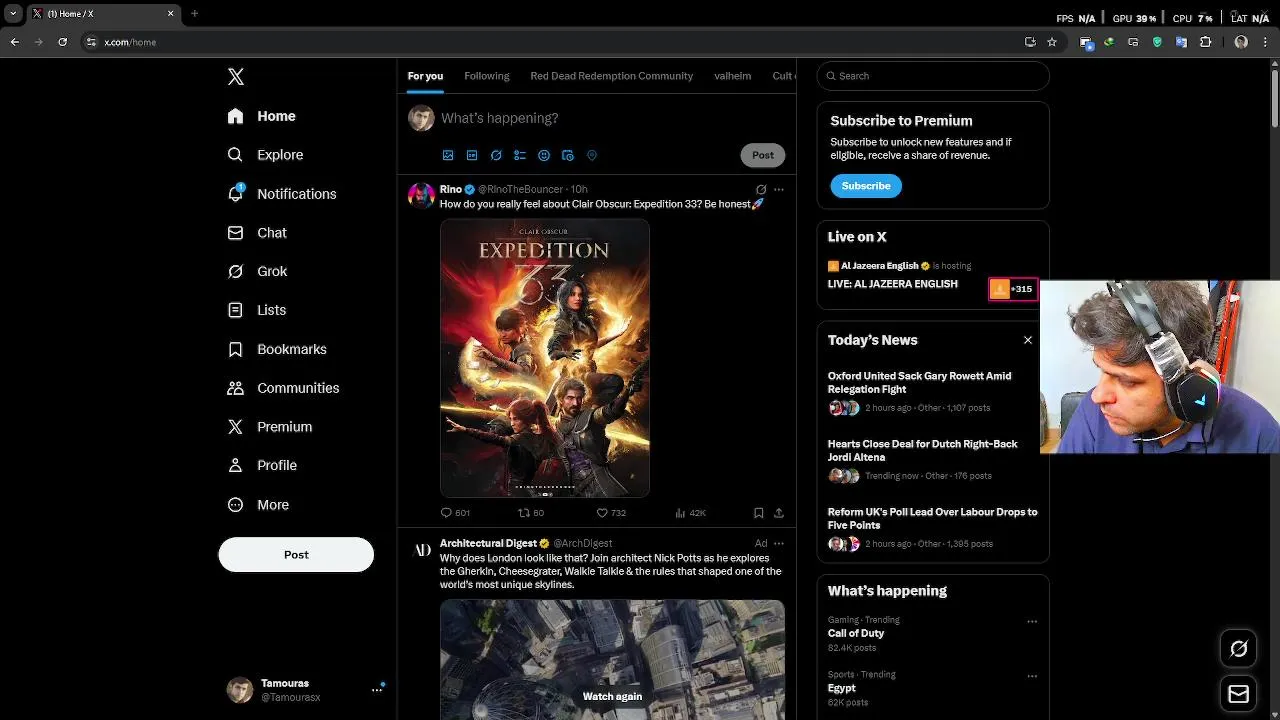Viewport: 1280px width, 720px height.
Task: Switch to the Following tab
Action: click(487, 76)
